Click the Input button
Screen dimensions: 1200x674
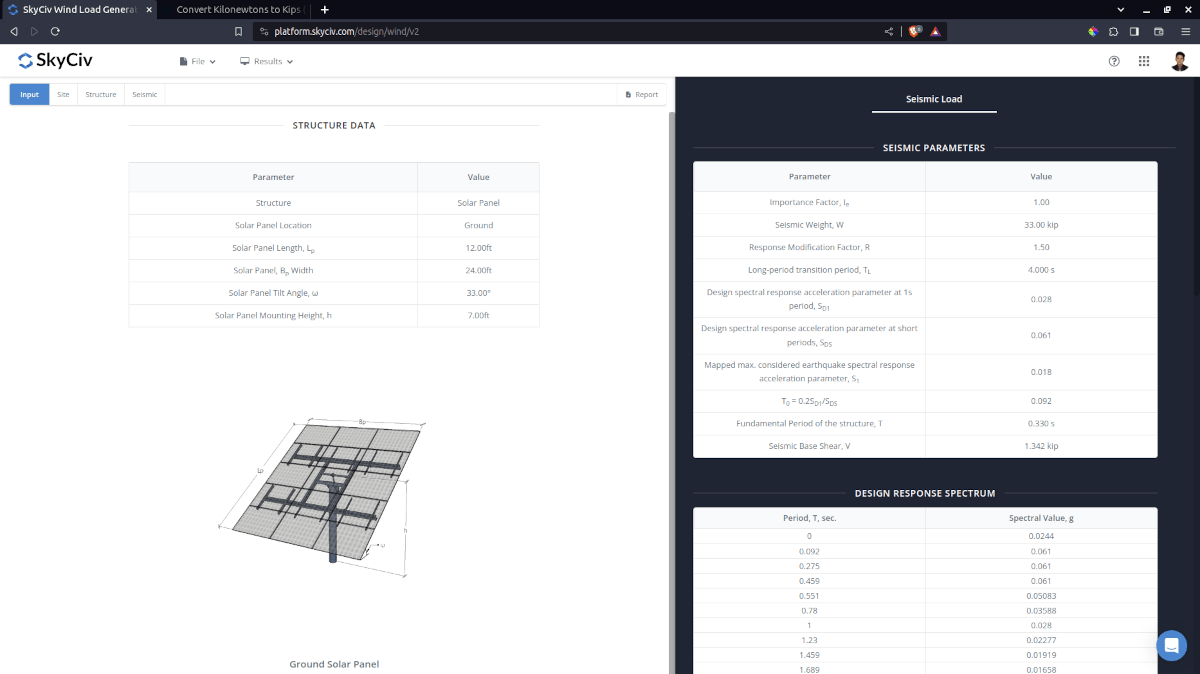pos(29,93)
